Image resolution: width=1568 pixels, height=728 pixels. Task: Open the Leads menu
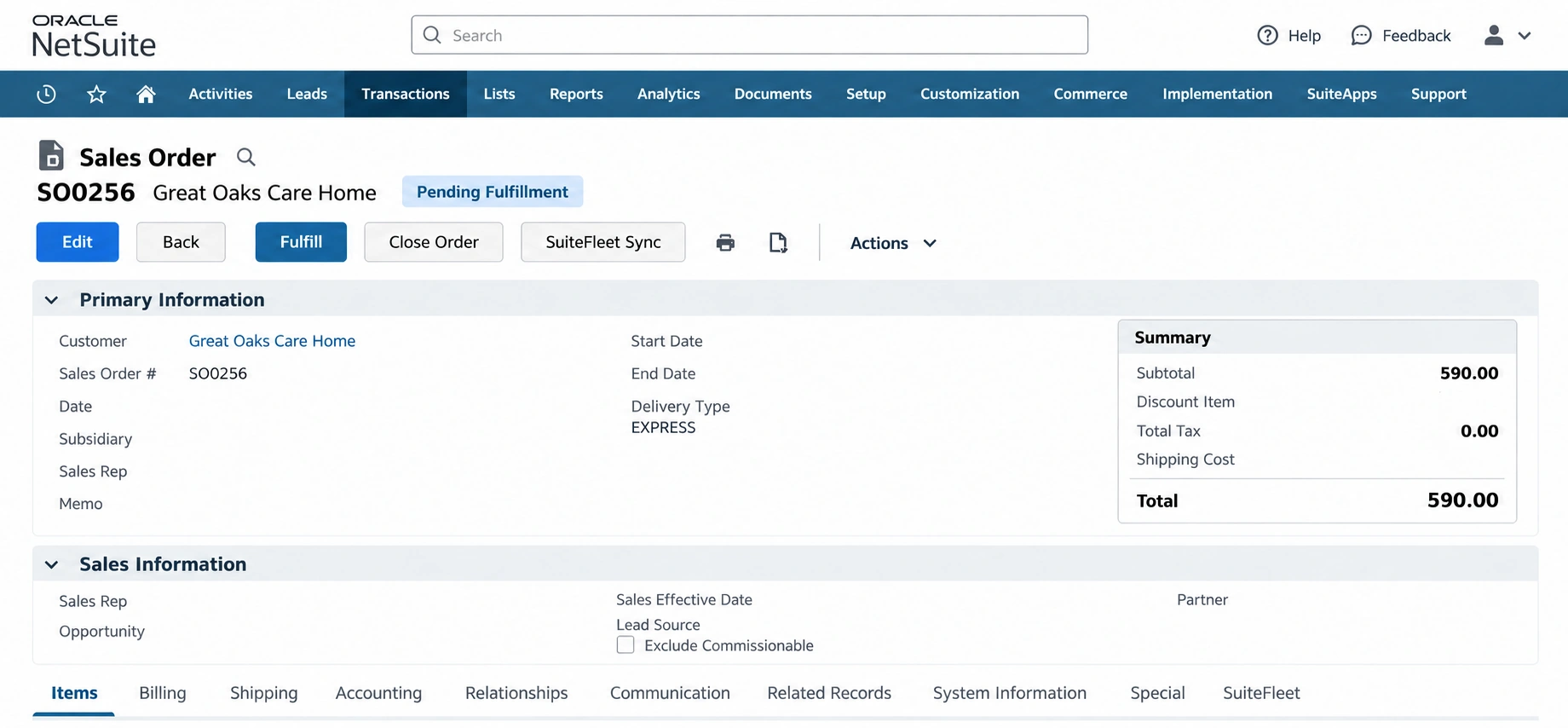tap(307, 94)
